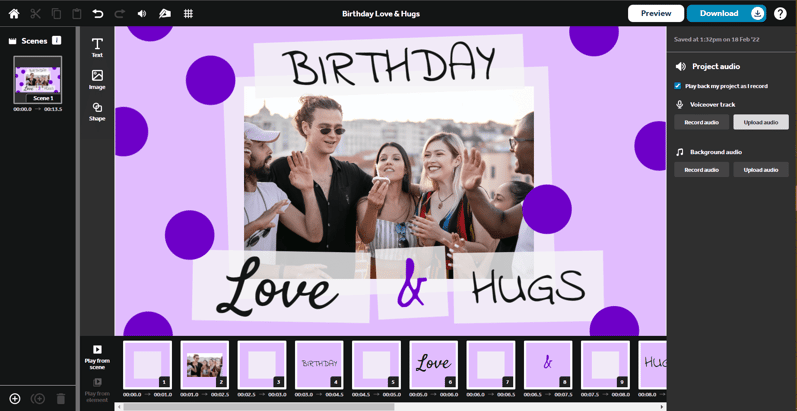
Task: Click the music note icon beside Background audio
Action: 680,152
